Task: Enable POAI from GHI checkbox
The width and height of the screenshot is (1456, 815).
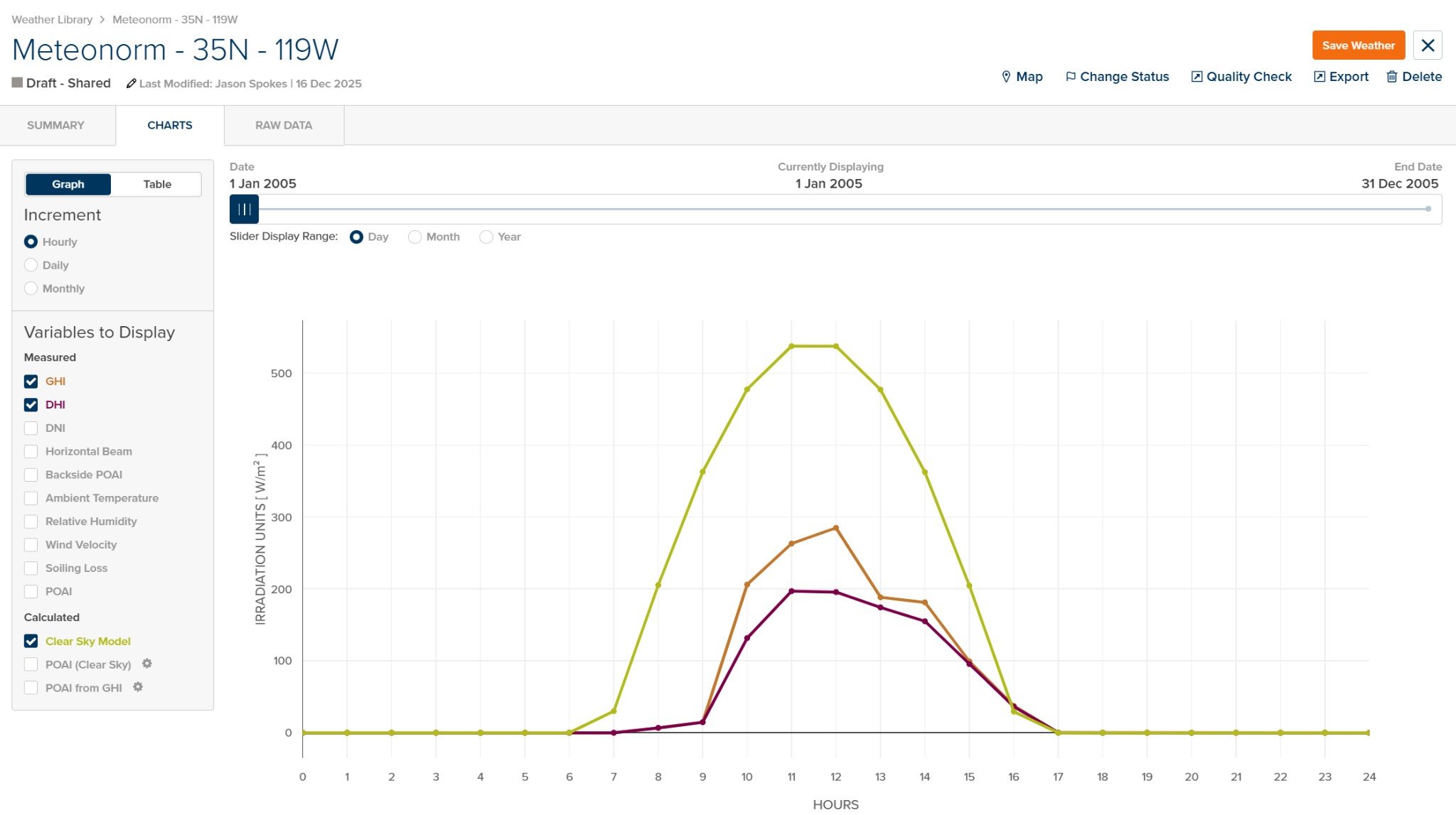Action: point(31,688)
